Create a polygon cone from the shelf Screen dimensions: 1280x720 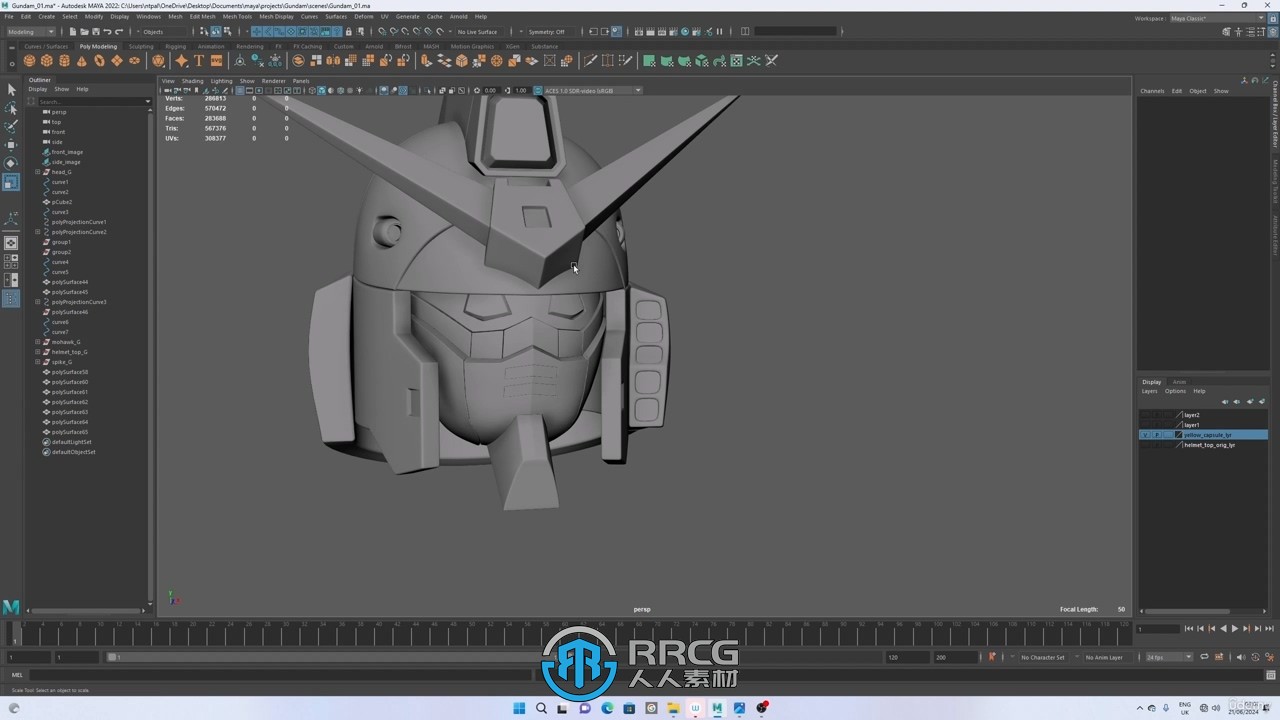82,61
